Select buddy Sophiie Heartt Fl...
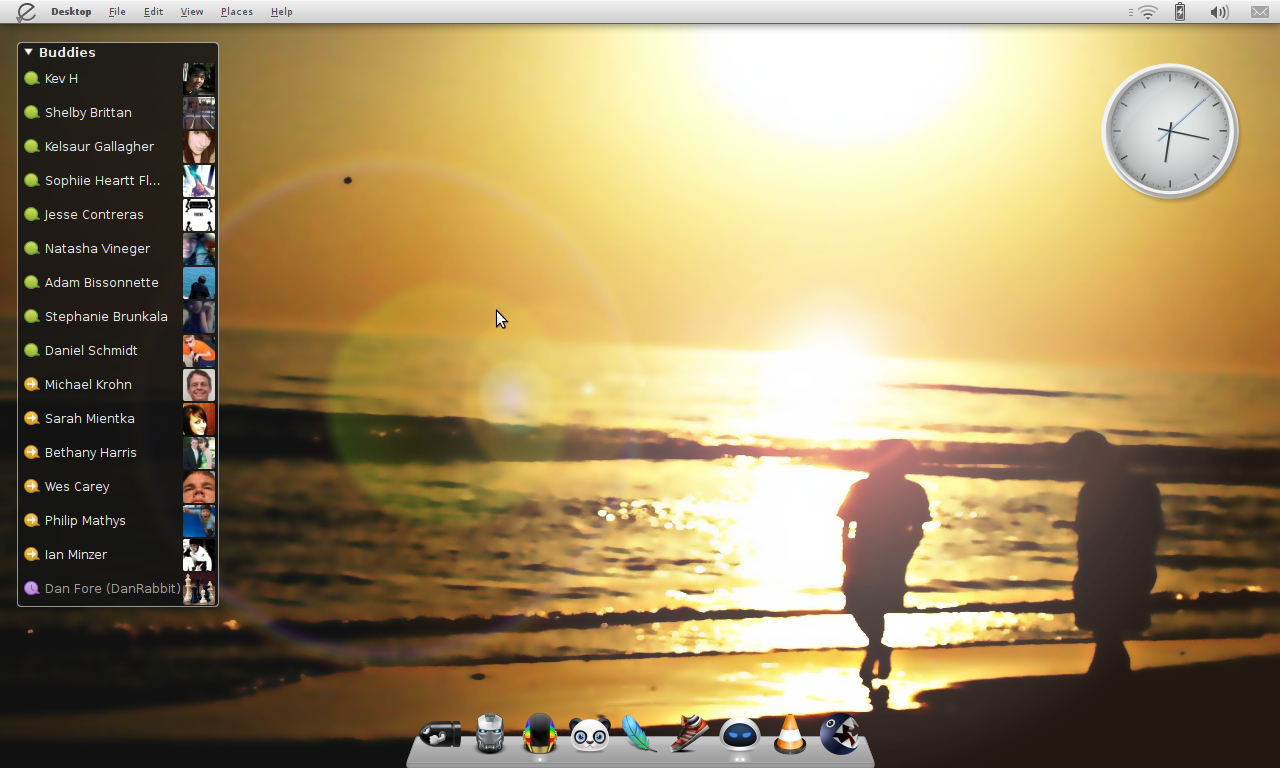This screenshot has width=1280, height=768. click(118, 180)
